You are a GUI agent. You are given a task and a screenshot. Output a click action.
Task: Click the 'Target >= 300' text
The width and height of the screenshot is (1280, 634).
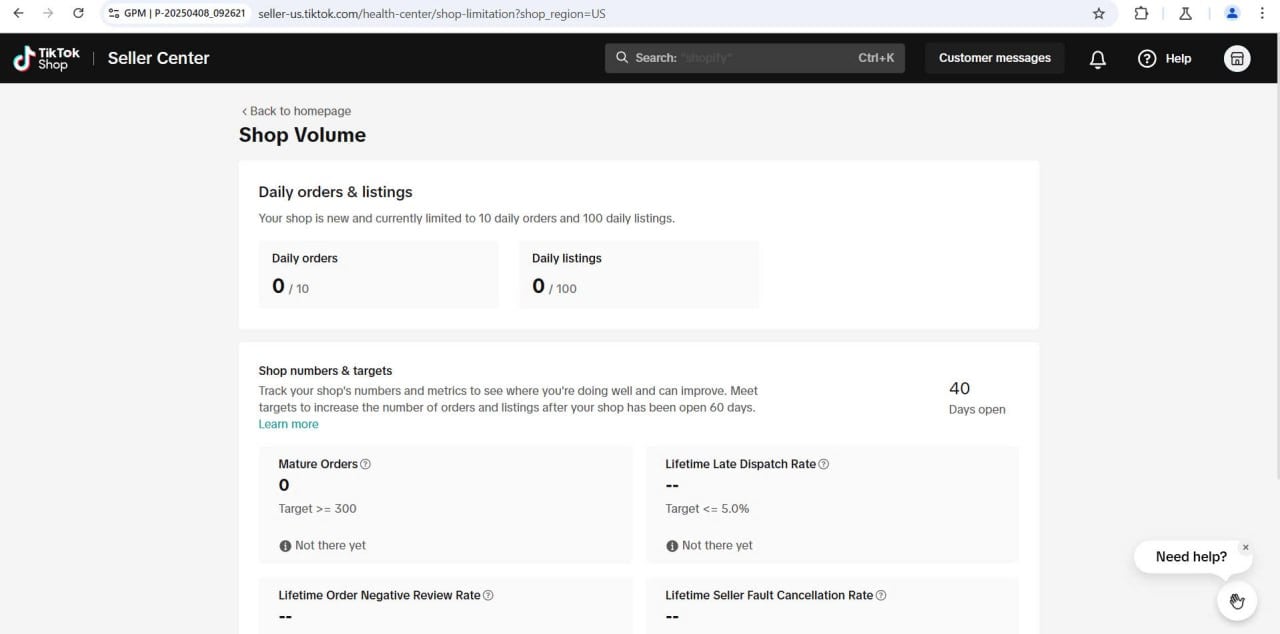point(317,509)
